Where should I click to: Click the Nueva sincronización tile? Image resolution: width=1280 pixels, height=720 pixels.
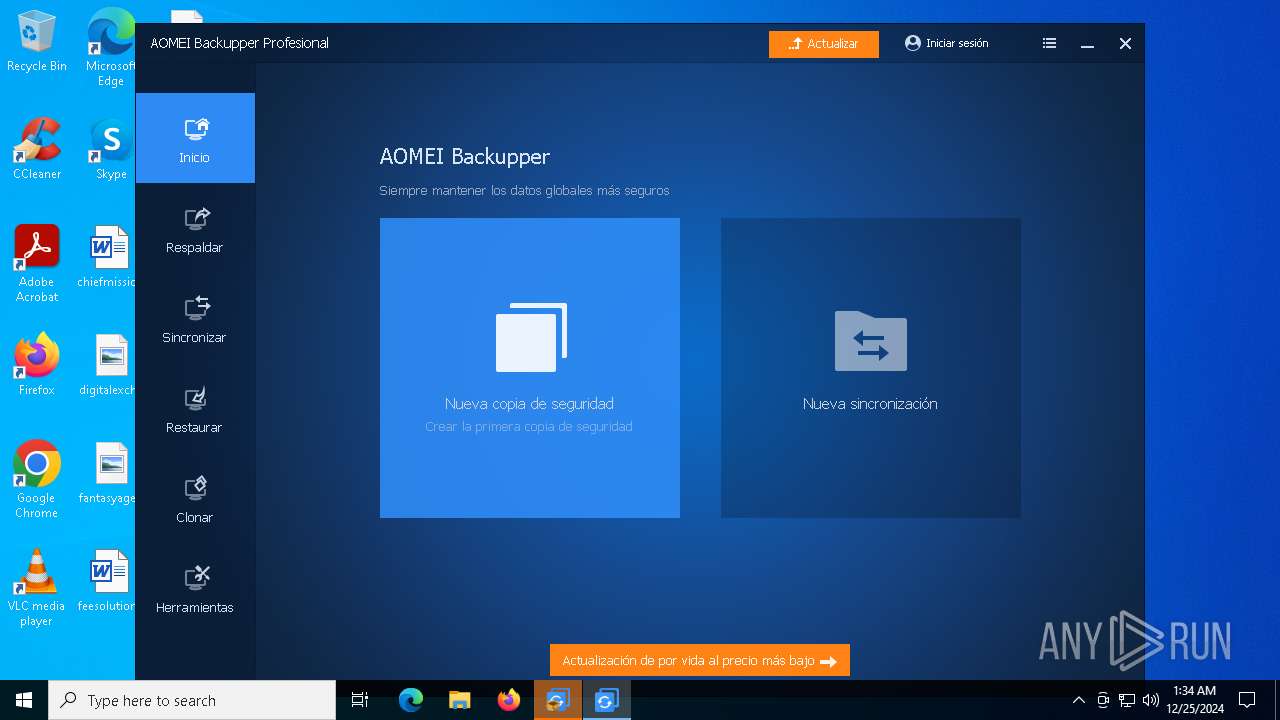click(x=871, y=368)
